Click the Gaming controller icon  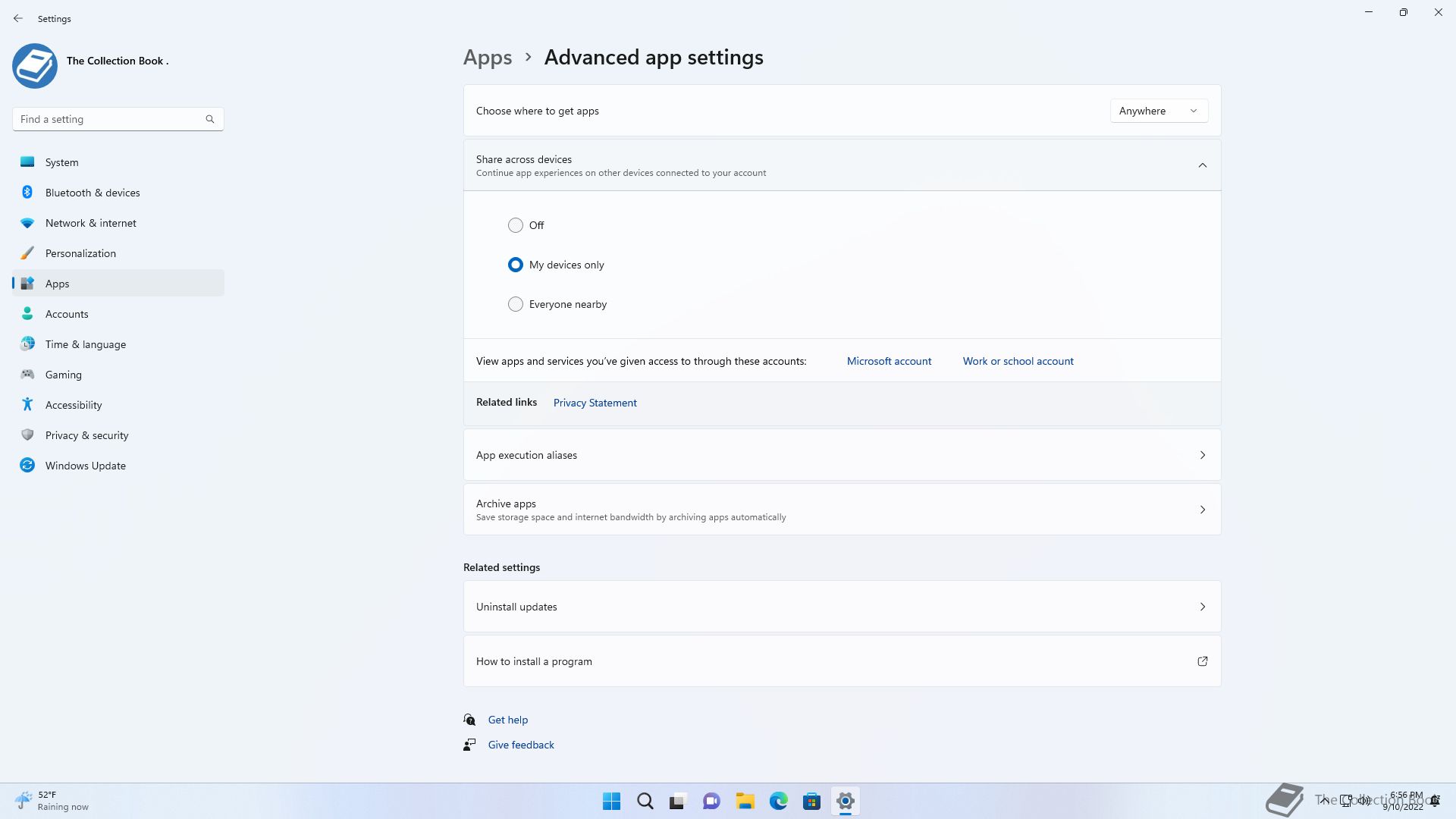(x=27, y=375)
